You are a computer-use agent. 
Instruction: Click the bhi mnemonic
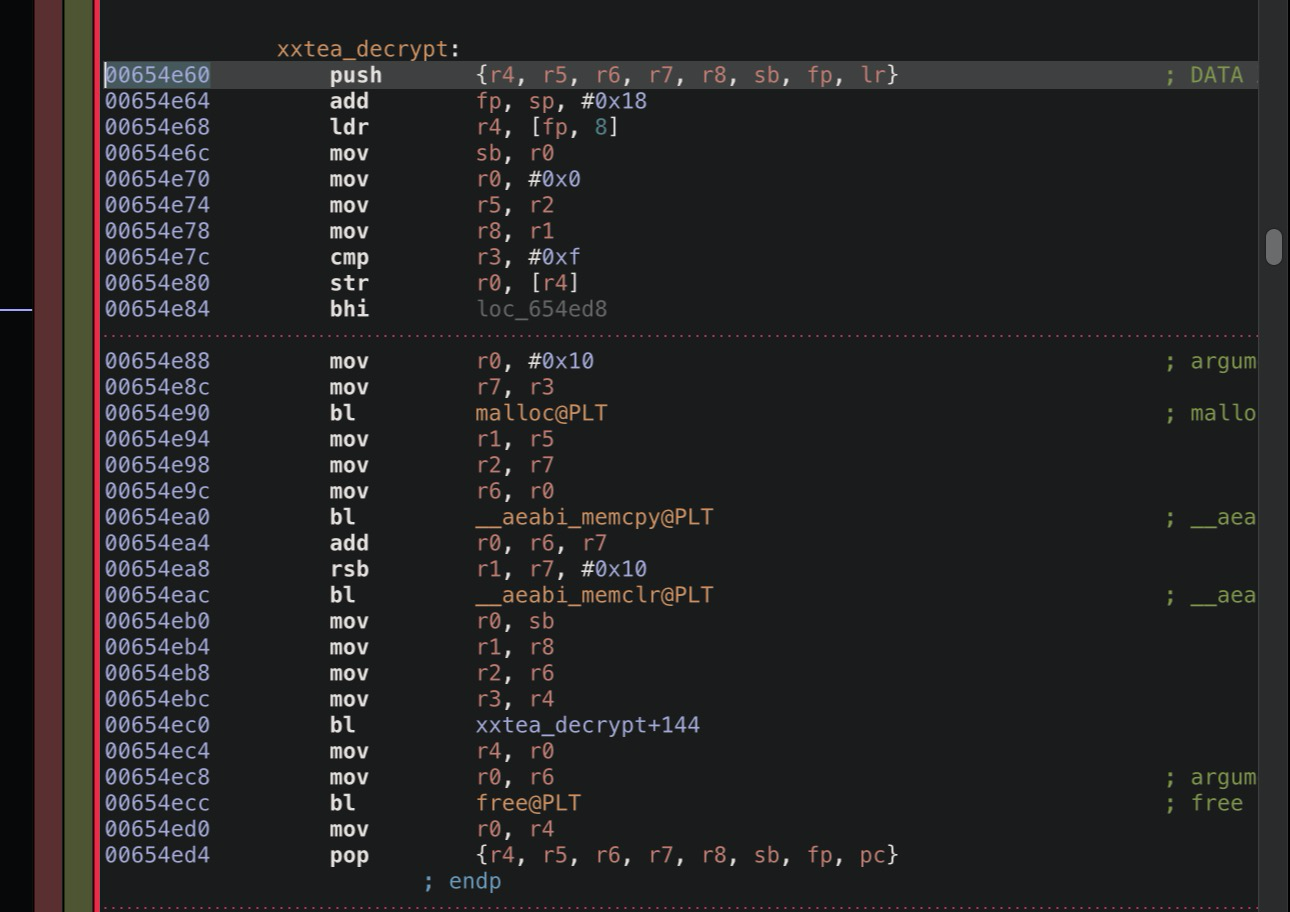(349, 309)
